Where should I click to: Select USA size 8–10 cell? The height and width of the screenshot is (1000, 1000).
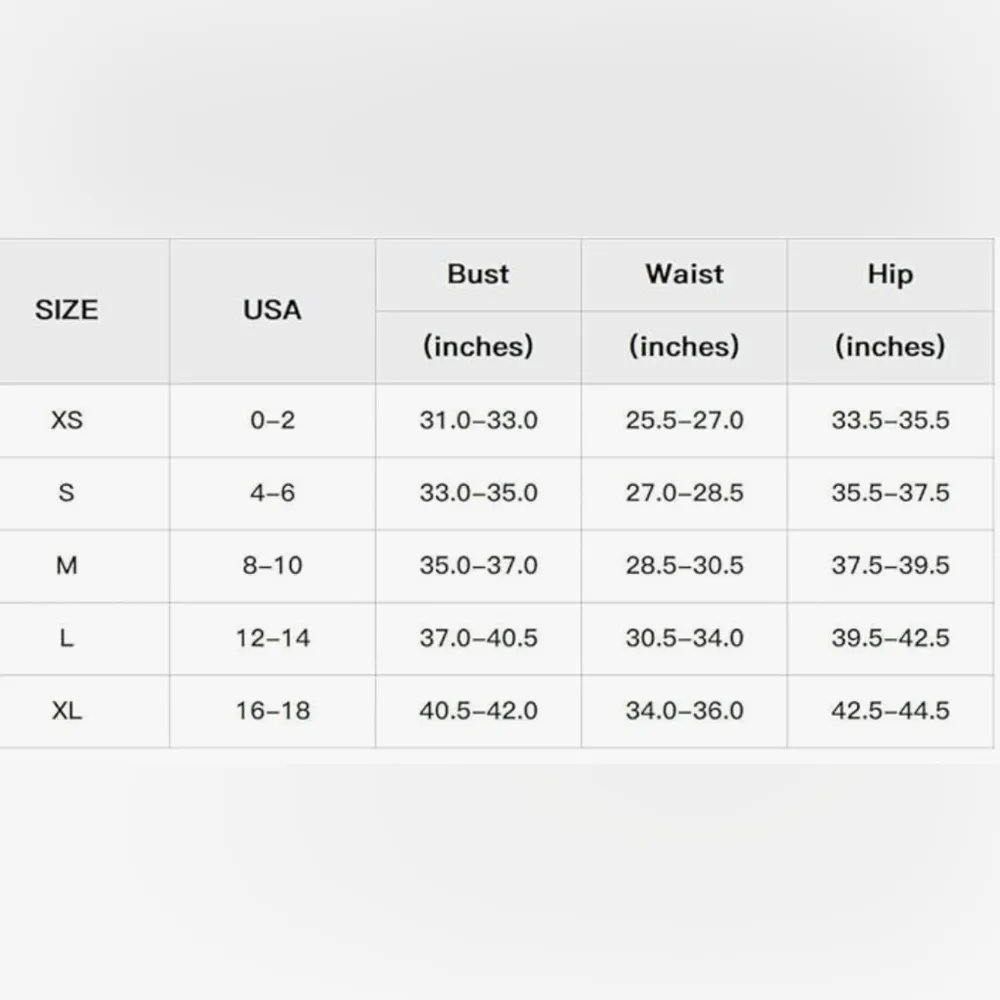tap(272, 566)
